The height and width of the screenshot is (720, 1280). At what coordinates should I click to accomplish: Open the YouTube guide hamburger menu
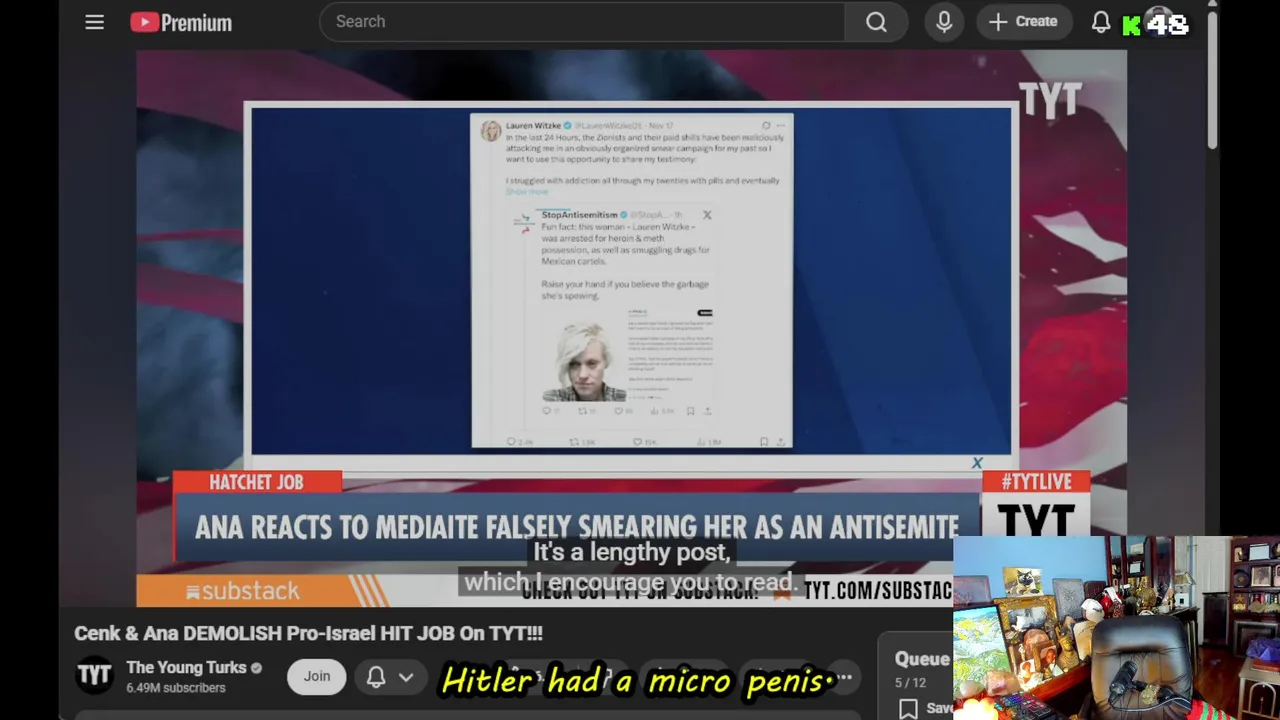coord(94,22)
